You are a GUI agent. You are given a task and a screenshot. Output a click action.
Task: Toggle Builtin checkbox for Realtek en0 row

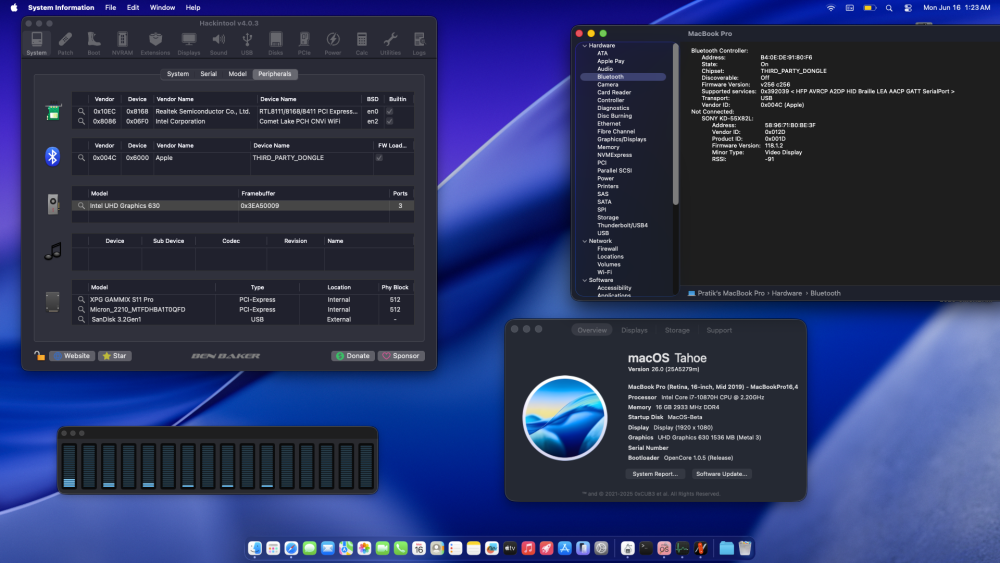click(x=390, y=112)
